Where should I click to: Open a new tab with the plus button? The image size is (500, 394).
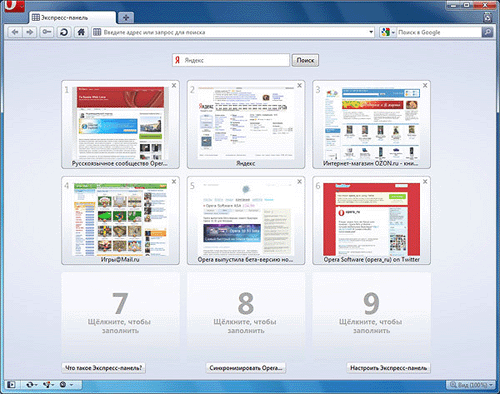tap(126, 18)
